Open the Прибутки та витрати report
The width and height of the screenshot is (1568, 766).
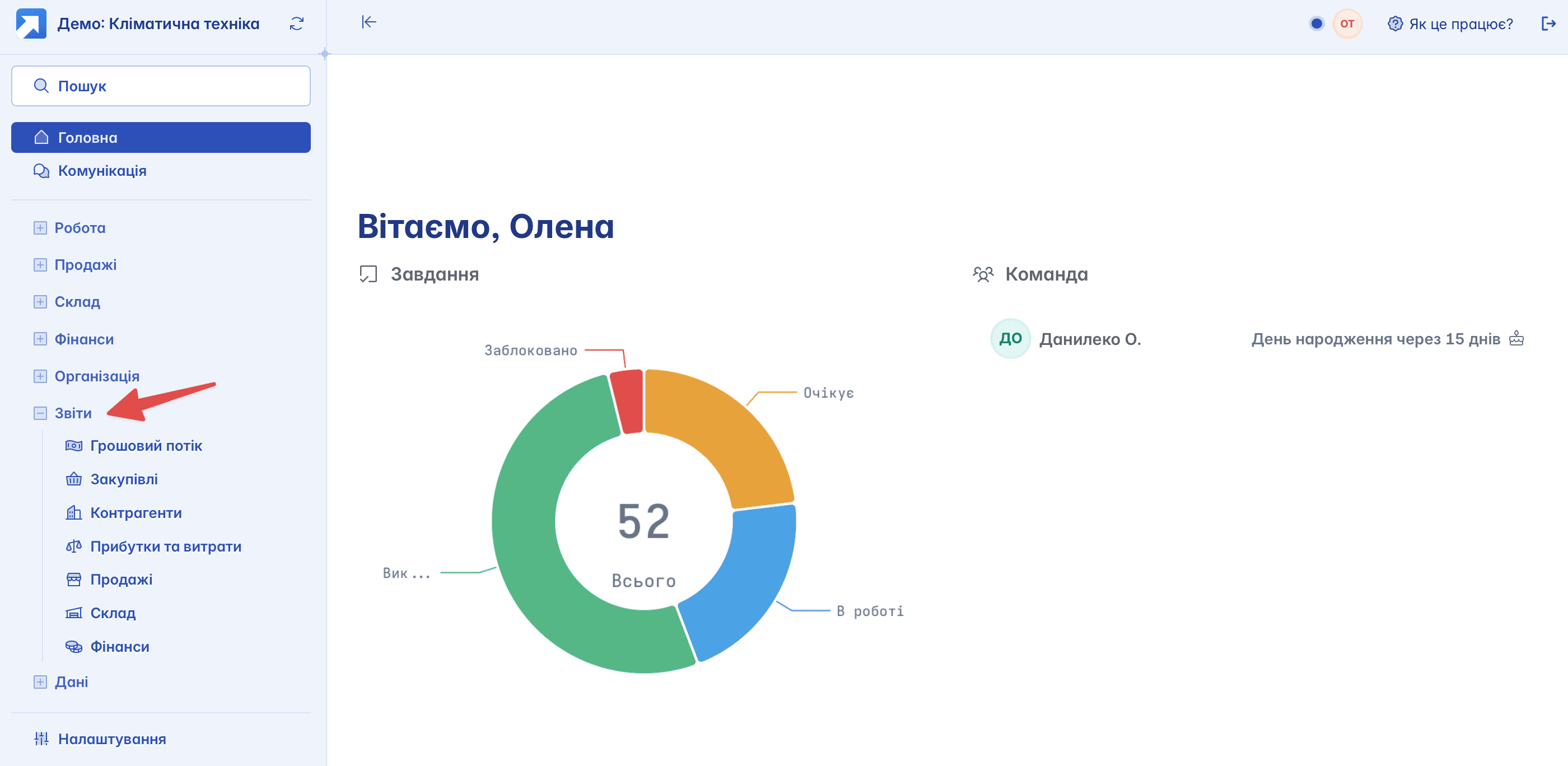click(166, 547)
